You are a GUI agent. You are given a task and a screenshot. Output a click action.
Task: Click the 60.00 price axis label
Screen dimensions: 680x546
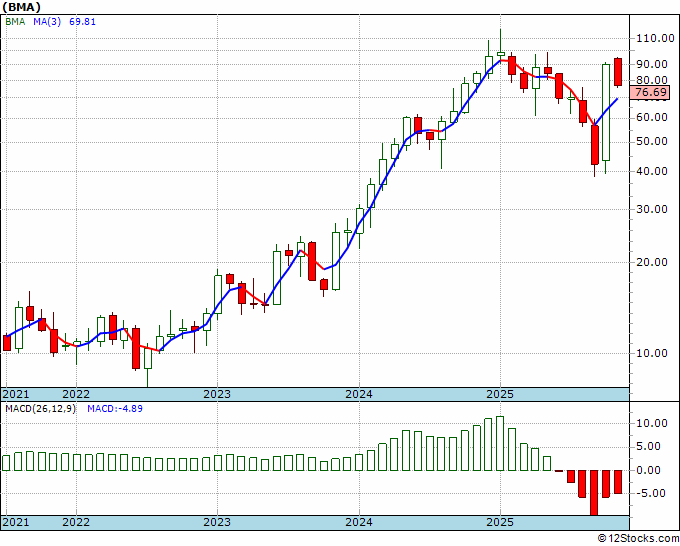coord(652,117)
